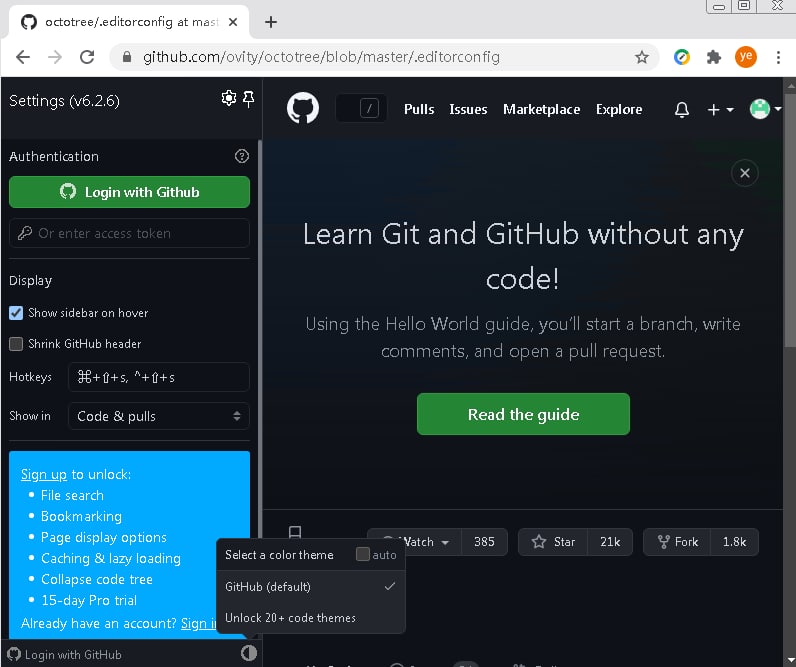796x667 pixels.
Task: Bookmark this page with star icon
Action: (642, 57)
